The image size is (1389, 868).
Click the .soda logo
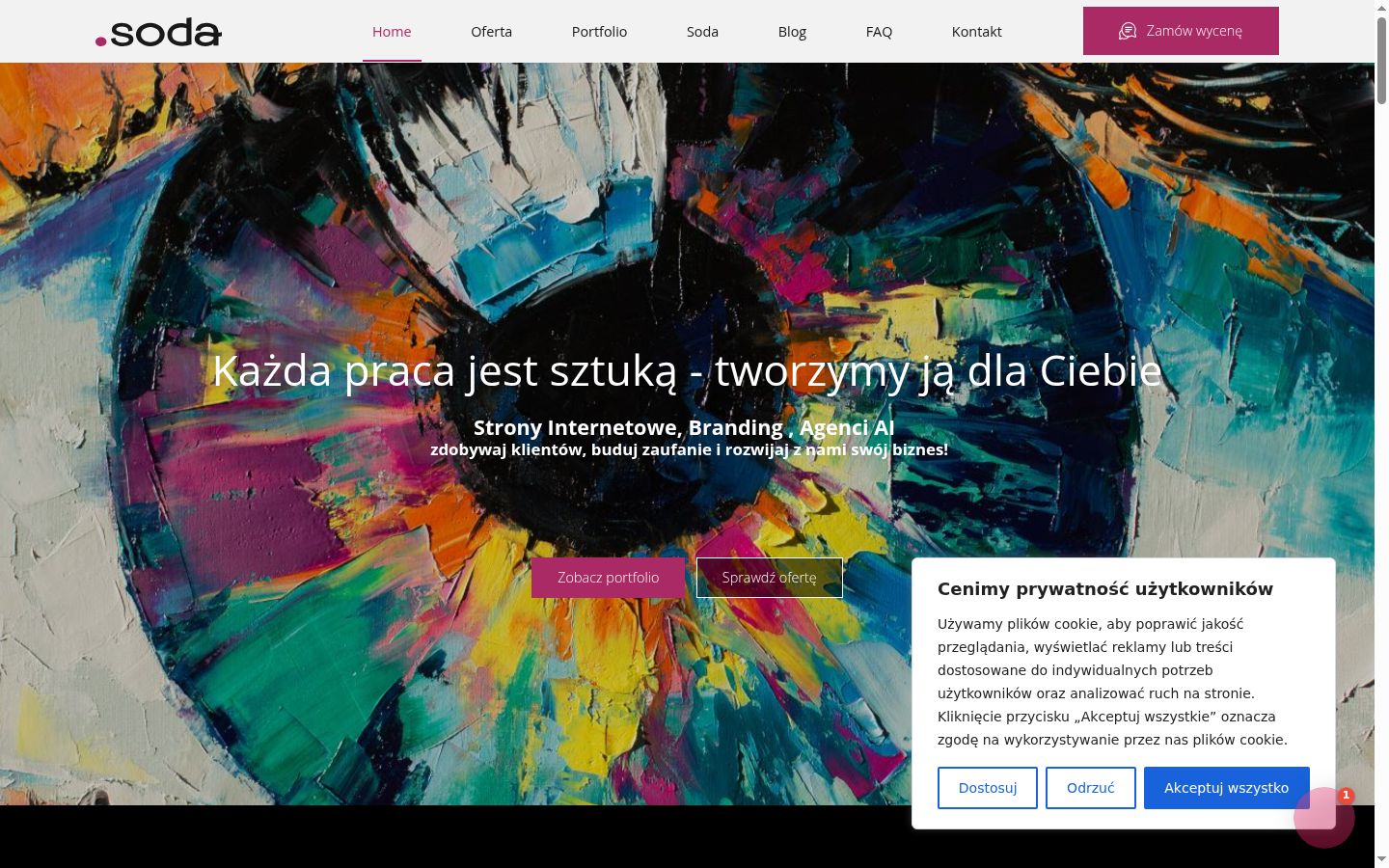pyautogui.click(x=158, y=33)
